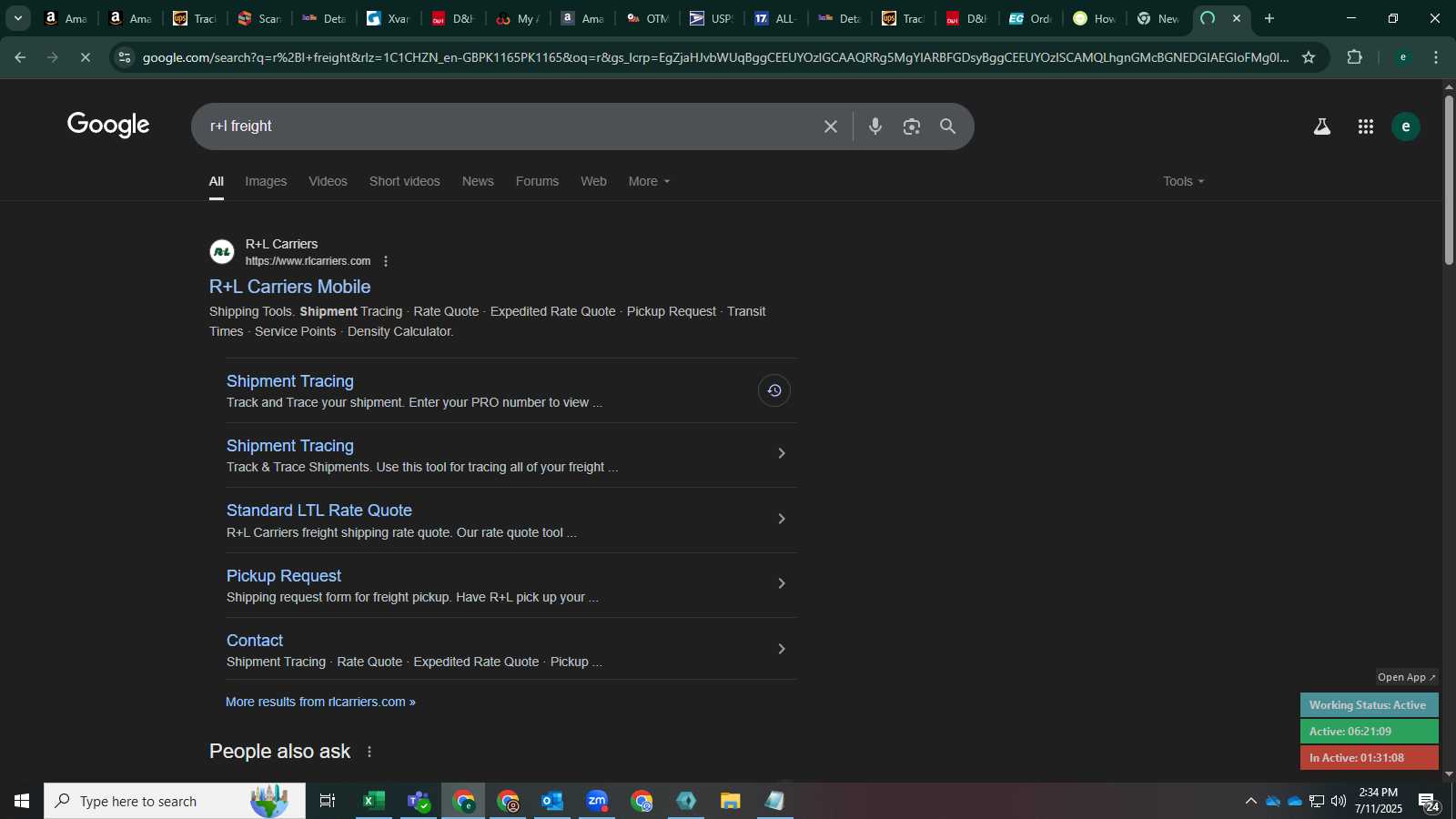1456x819 pixels.
Task: Show hidden system tray icons
Action: (x=1251, y=801)
